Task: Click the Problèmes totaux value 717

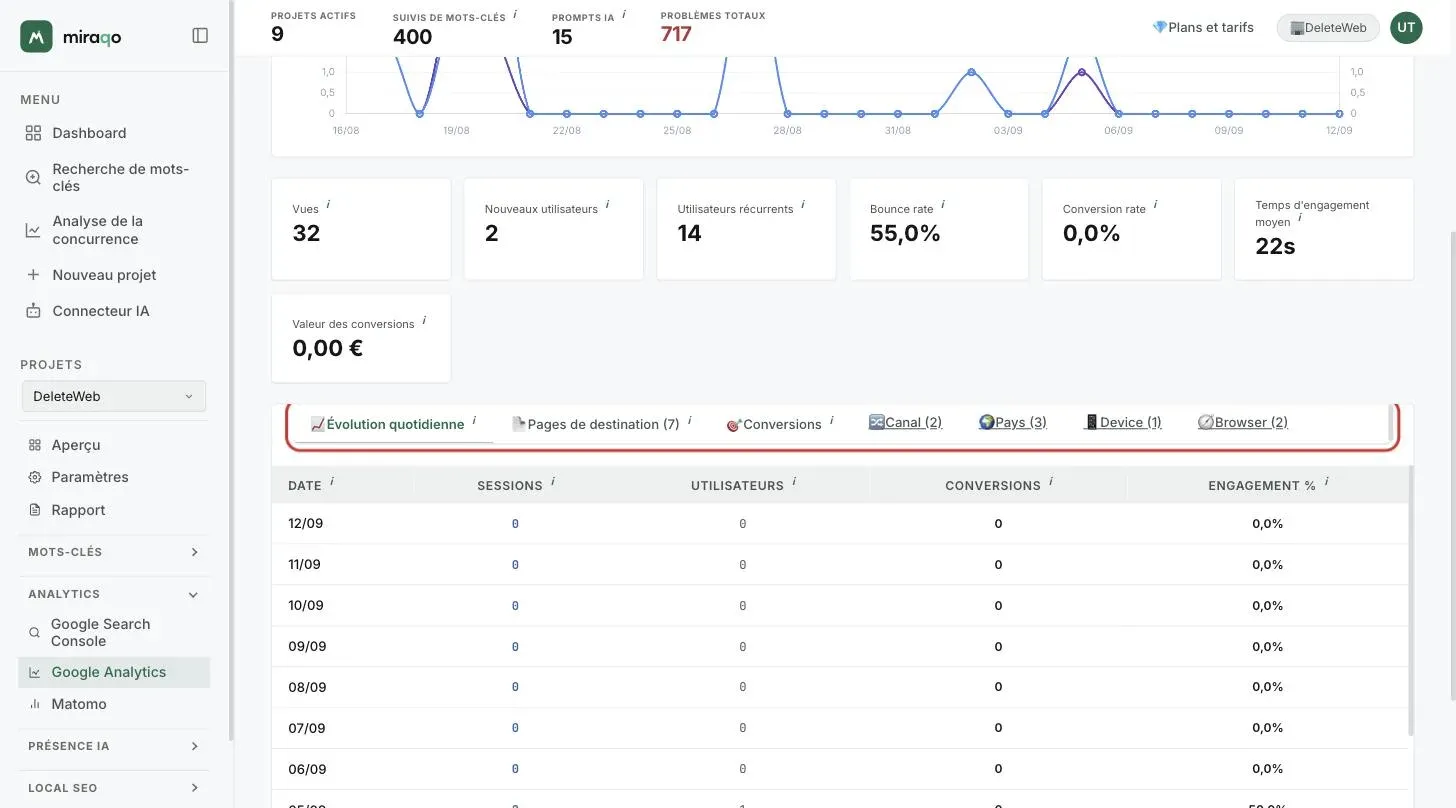Action: (676, 34)
